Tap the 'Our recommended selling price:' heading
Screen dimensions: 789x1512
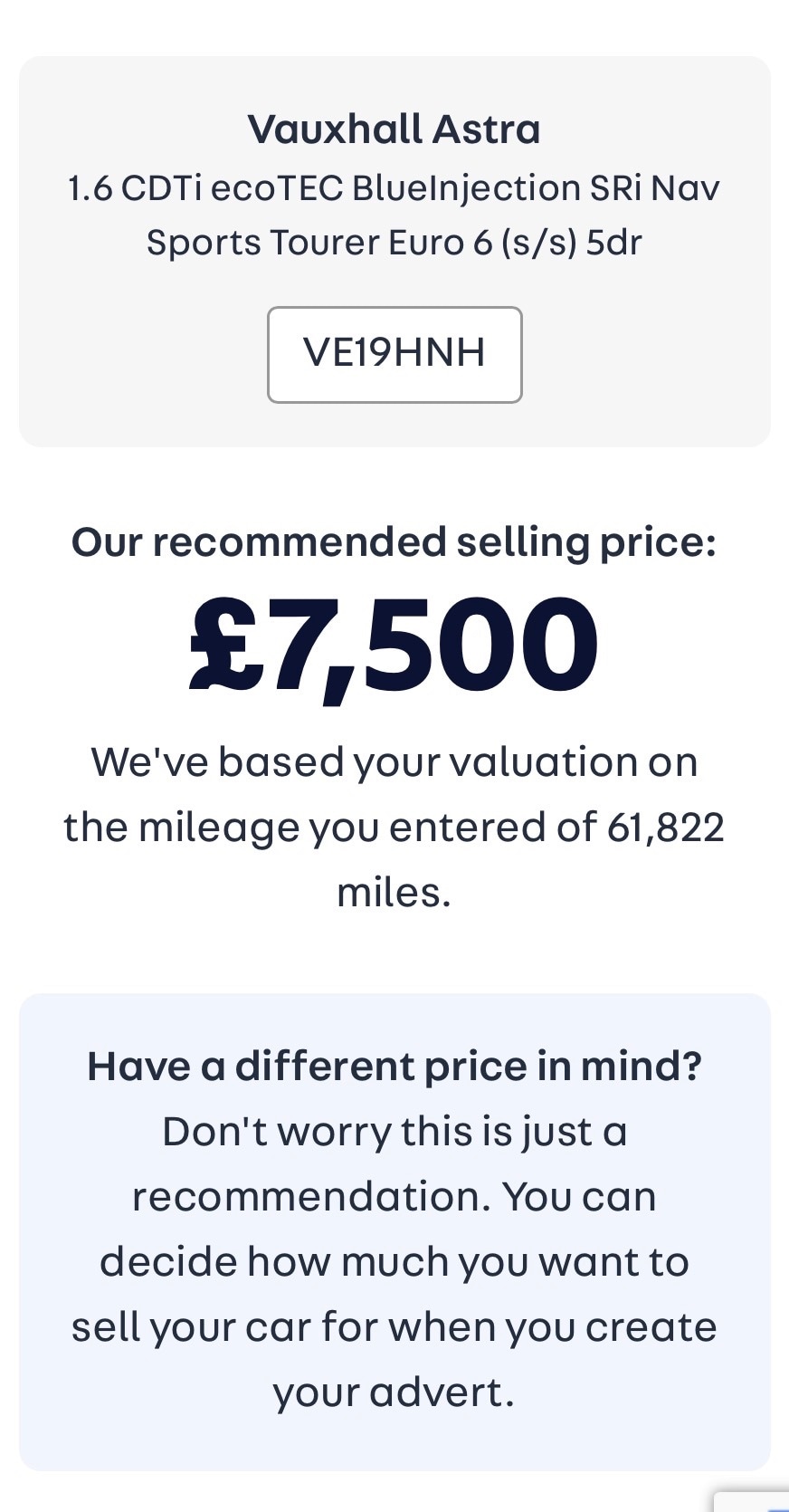394,542
